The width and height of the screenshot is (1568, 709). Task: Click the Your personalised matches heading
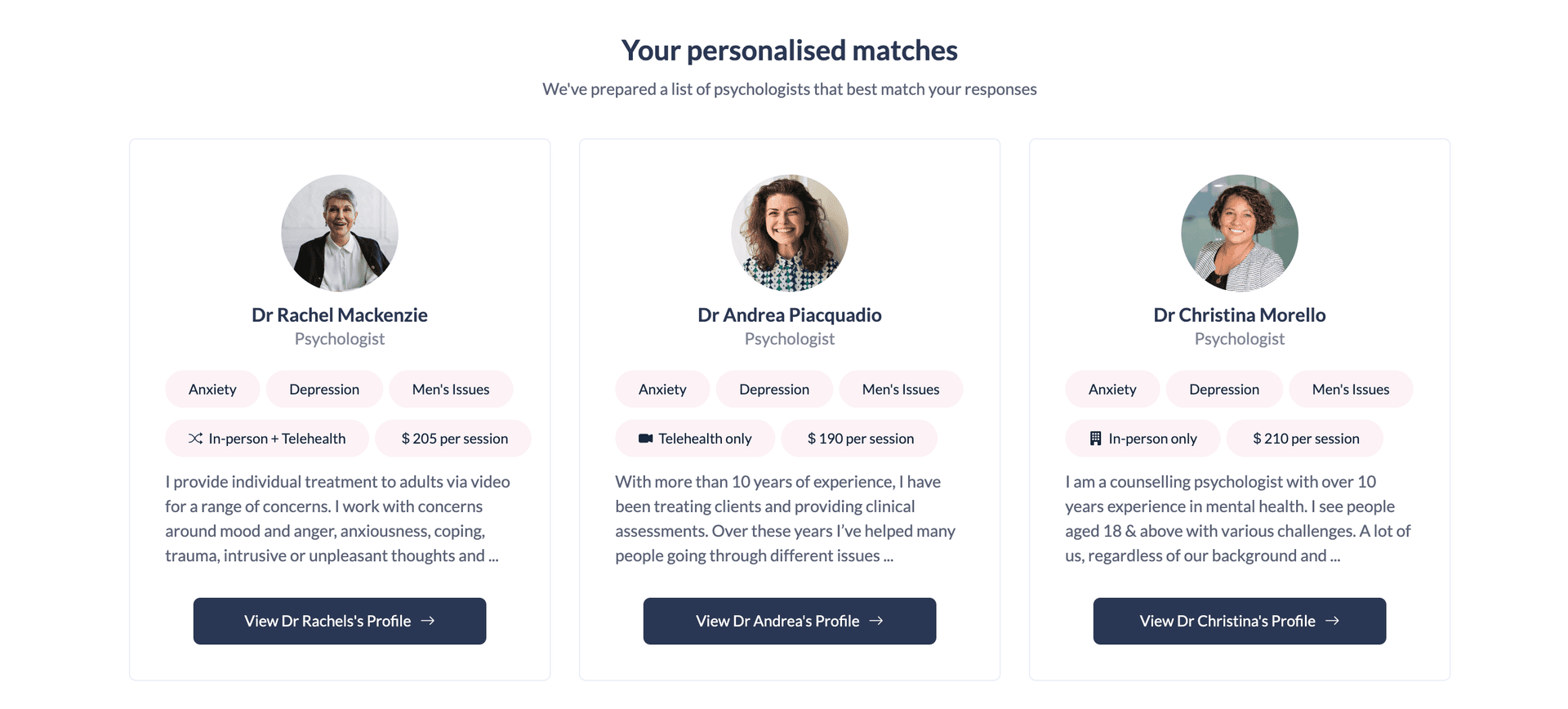pos(789,50)
